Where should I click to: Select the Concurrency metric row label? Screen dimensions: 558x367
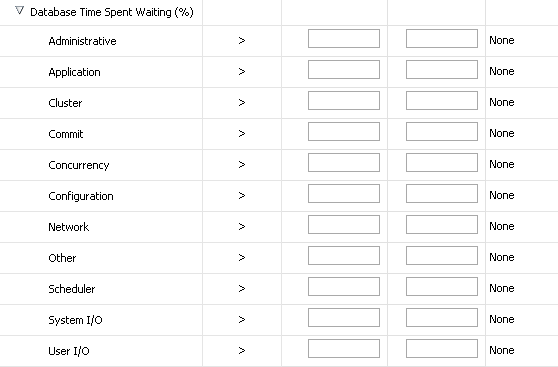click(79, 165)
